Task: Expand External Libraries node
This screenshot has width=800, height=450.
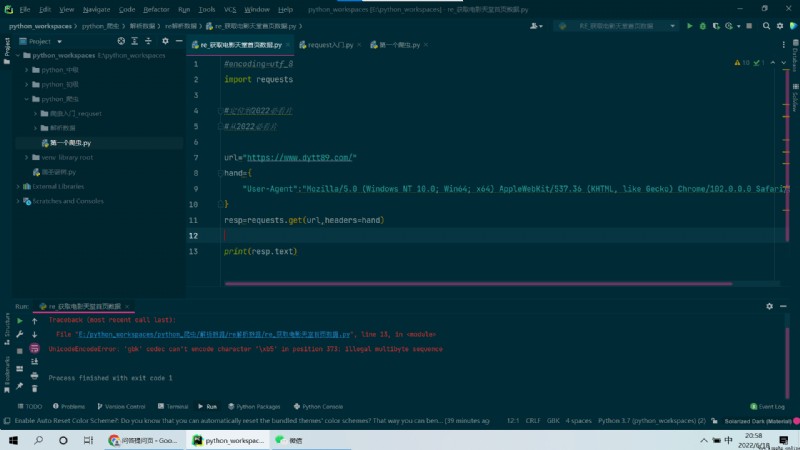Action: [18, 186]
